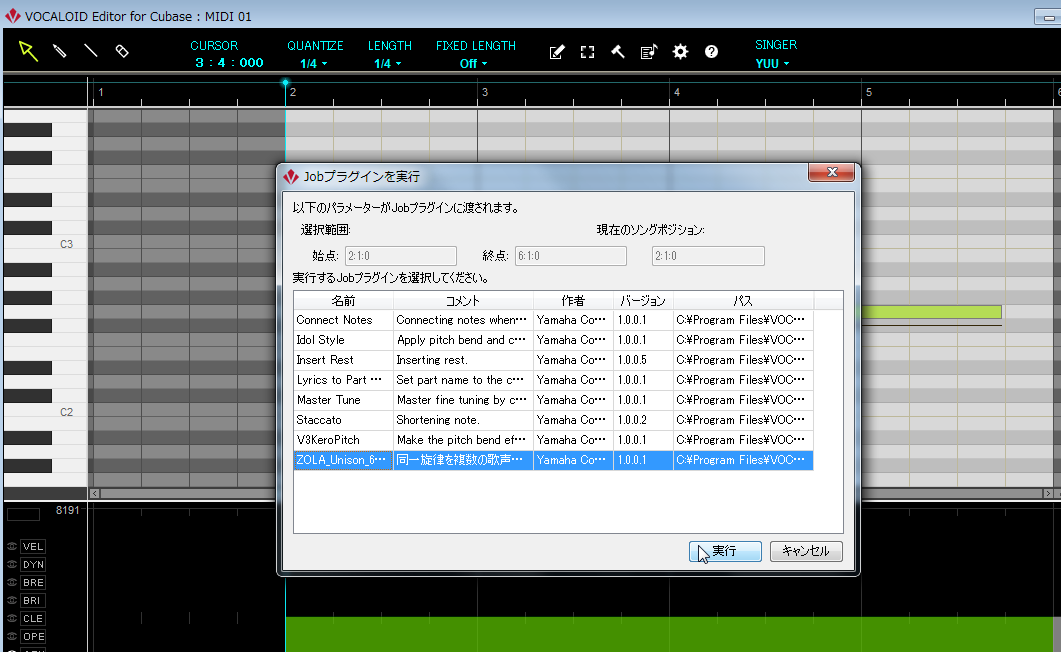Click the note edit icon in toolbar
This screenshot has width=1061, height=652.
(557, 52)
